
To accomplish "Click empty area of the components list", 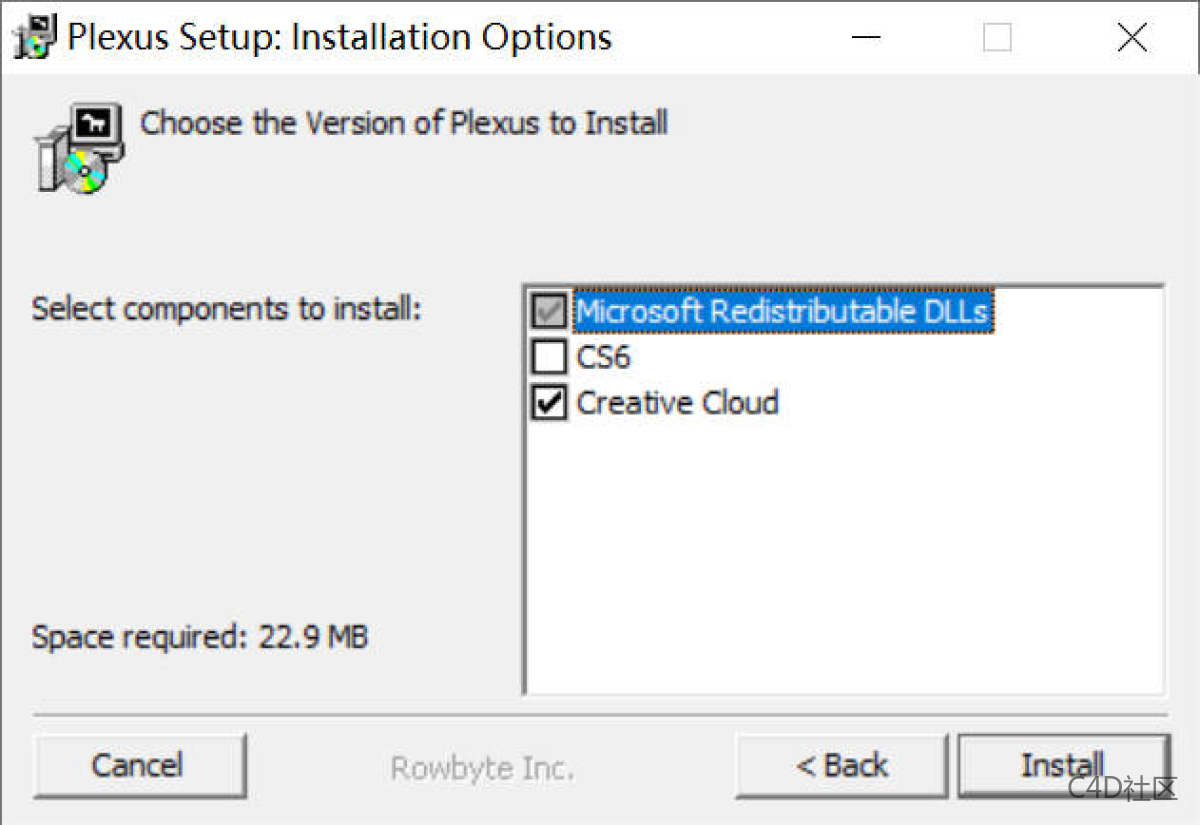I will pyautogui.click(x=842, y=560).
